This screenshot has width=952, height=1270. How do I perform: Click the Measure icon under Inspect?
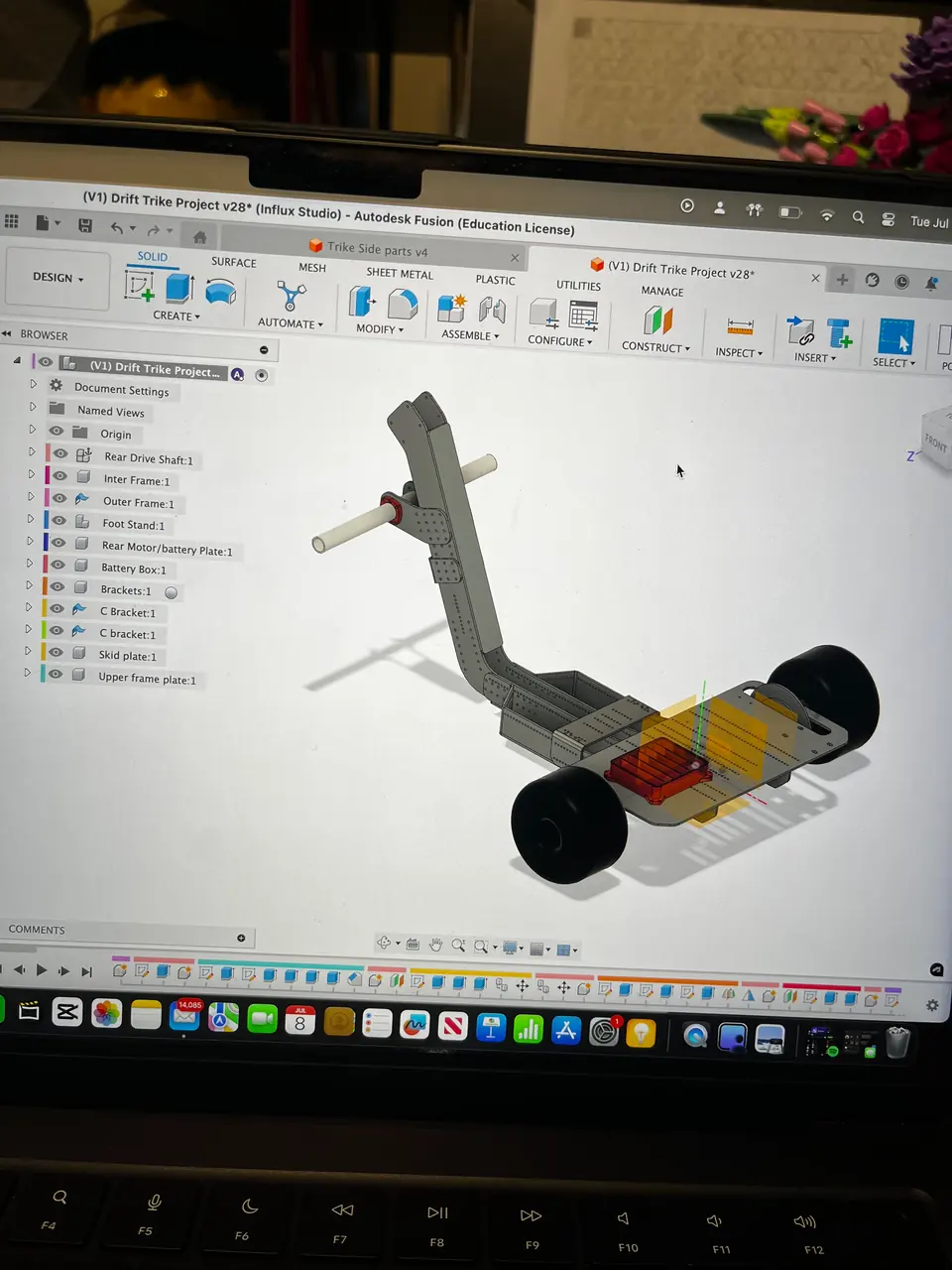coord(740,326)
